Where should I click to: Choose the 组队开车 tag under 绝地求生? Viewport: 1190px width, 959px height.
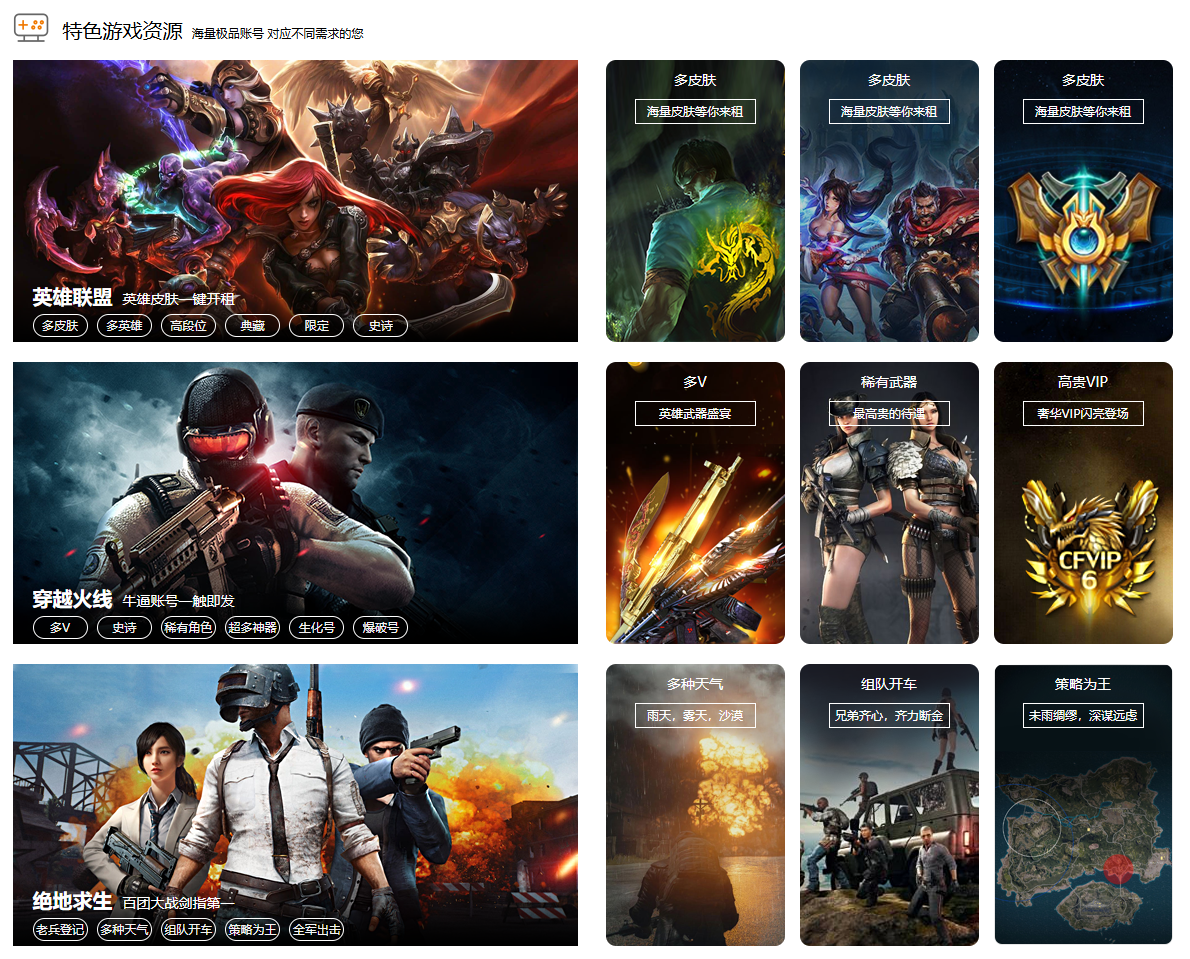click(x=188, y=929)
